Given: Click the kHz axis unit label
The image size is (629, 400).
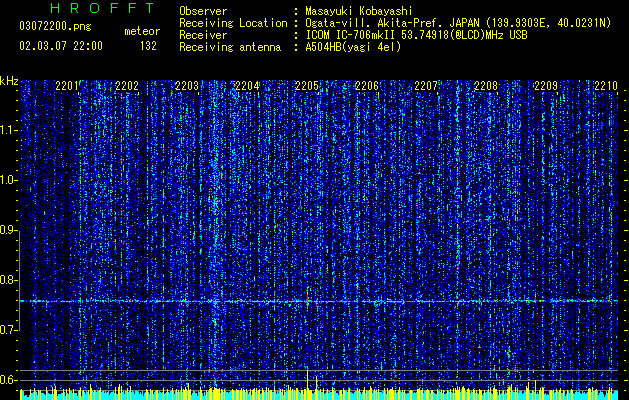Looking at the screenshot, I should (x=9, y=81).
